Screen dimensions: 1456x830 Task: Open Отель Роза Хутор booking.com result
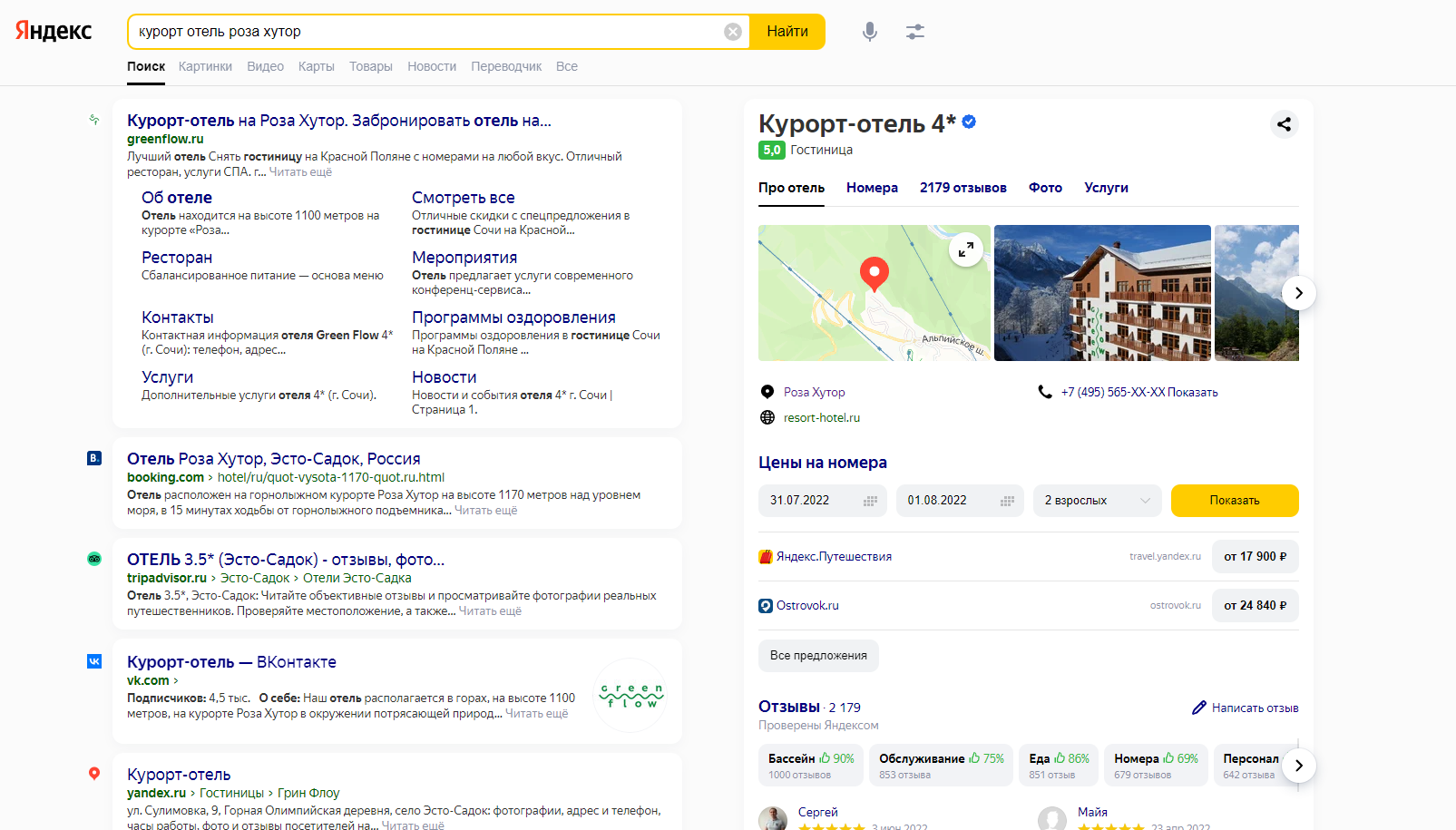[x=274, y=459]
